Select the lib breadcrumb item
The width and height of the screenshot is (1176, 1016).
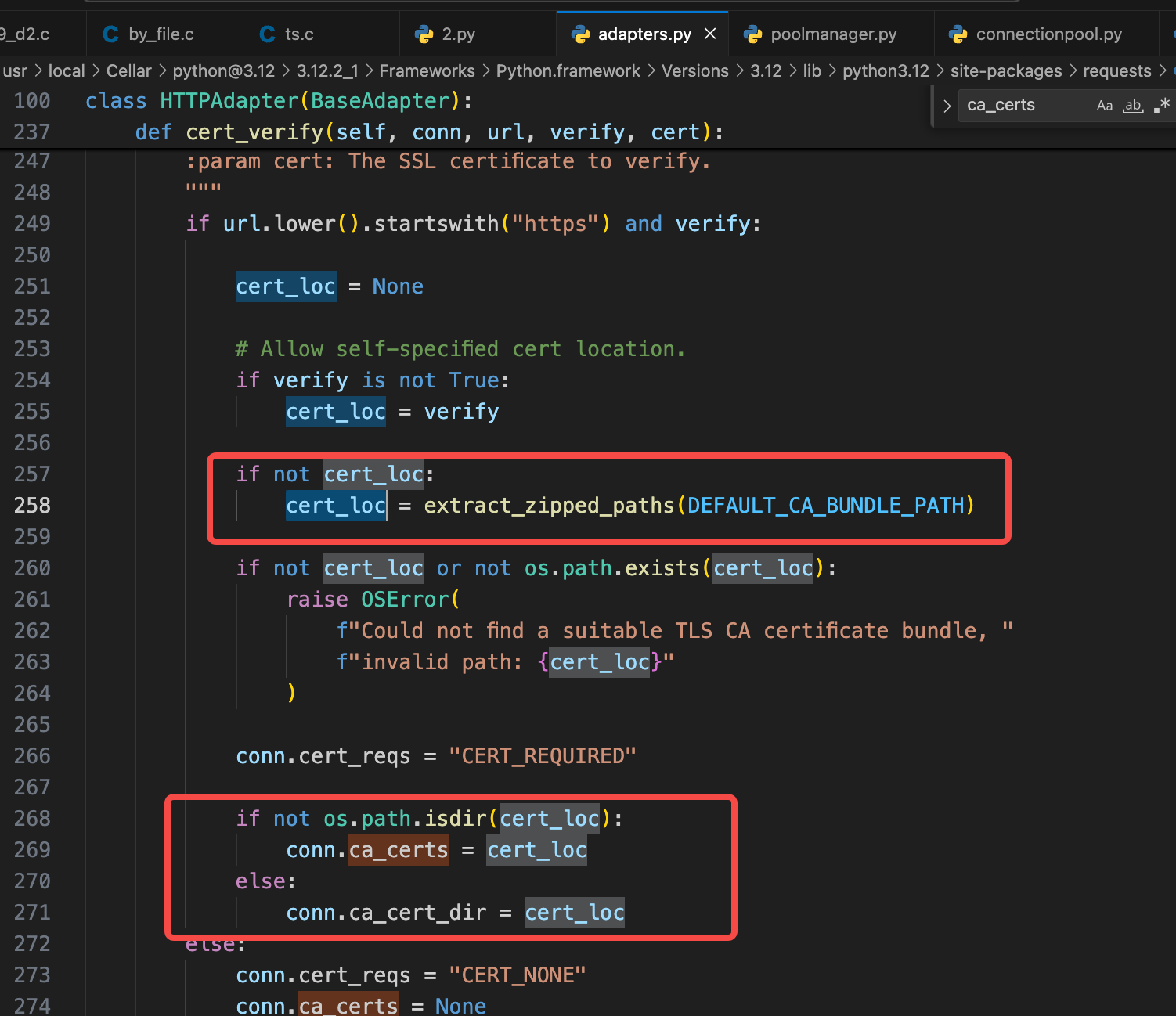point(812,70)
